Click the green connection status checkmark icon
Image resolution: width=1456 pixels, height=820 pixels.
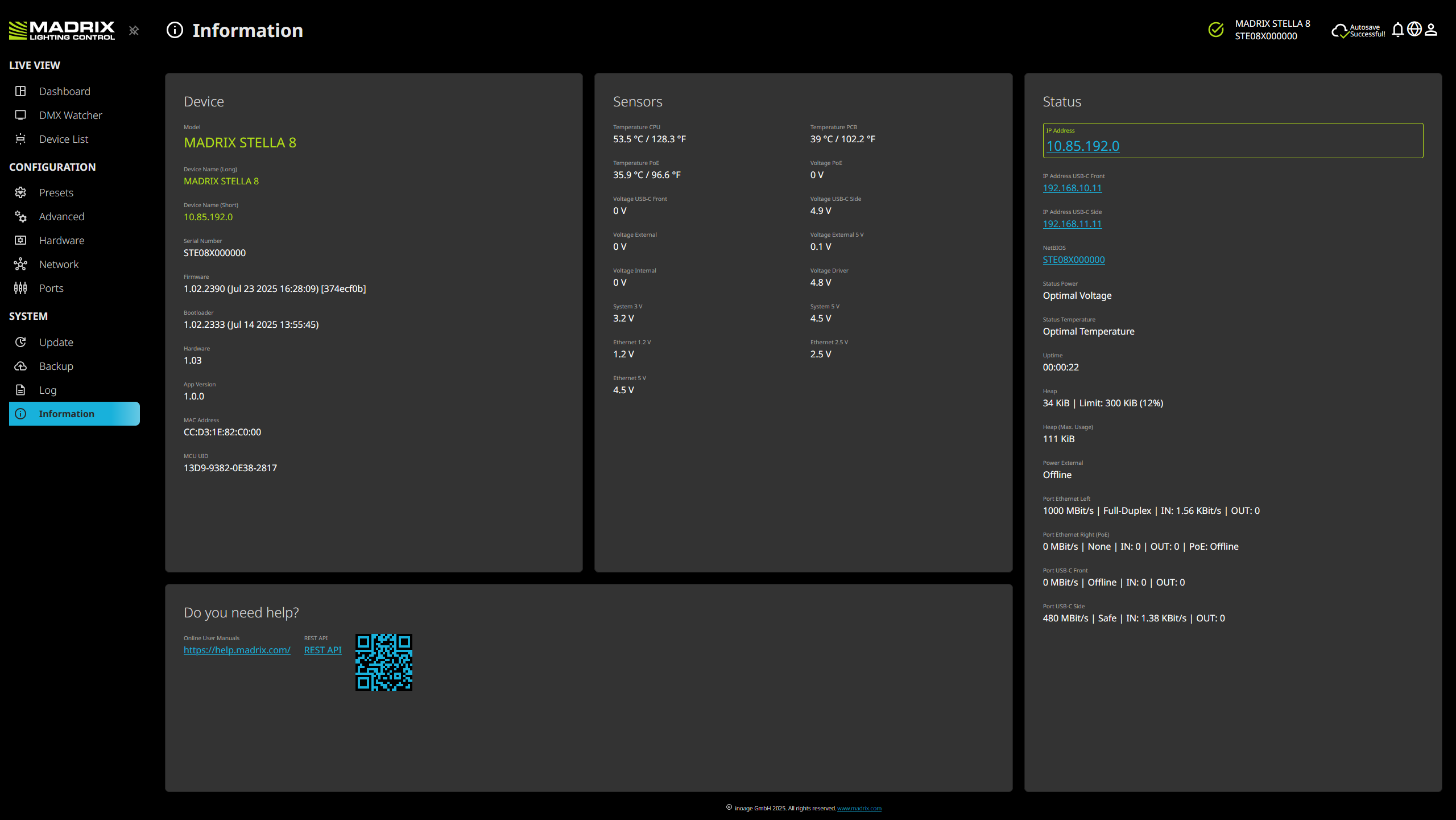[x=1216, y=30]
